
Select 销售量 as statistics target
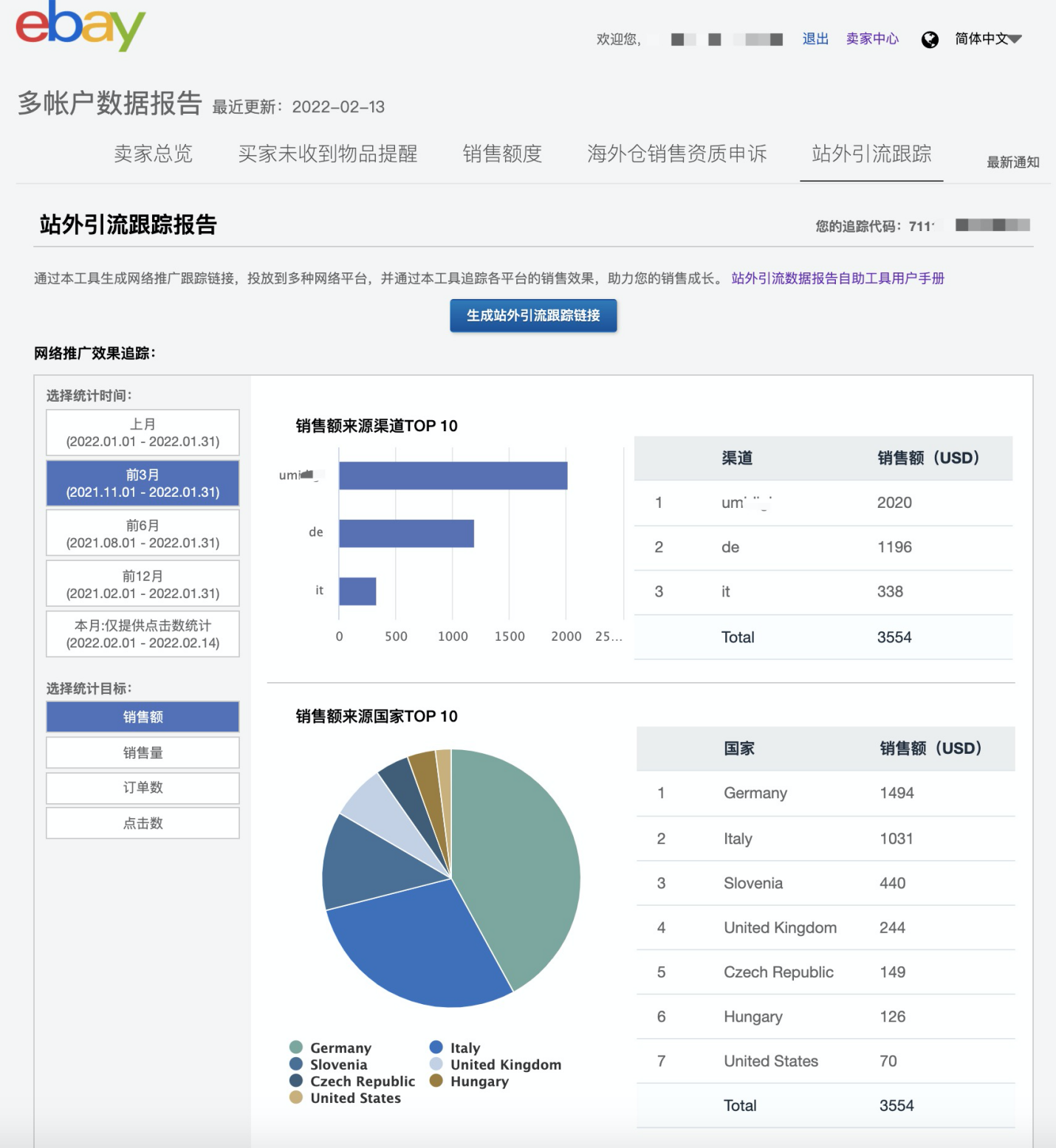click(142, 752)
